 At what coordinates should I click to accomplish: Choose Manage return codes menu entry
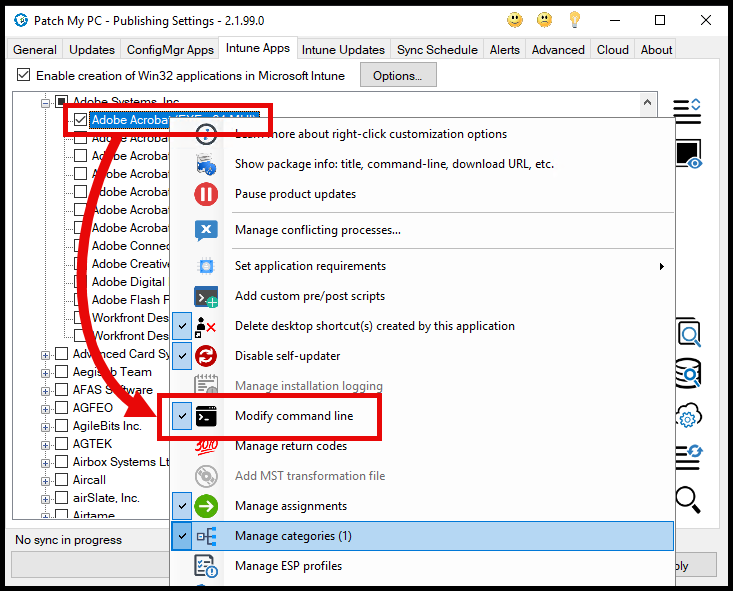[423, 446]
